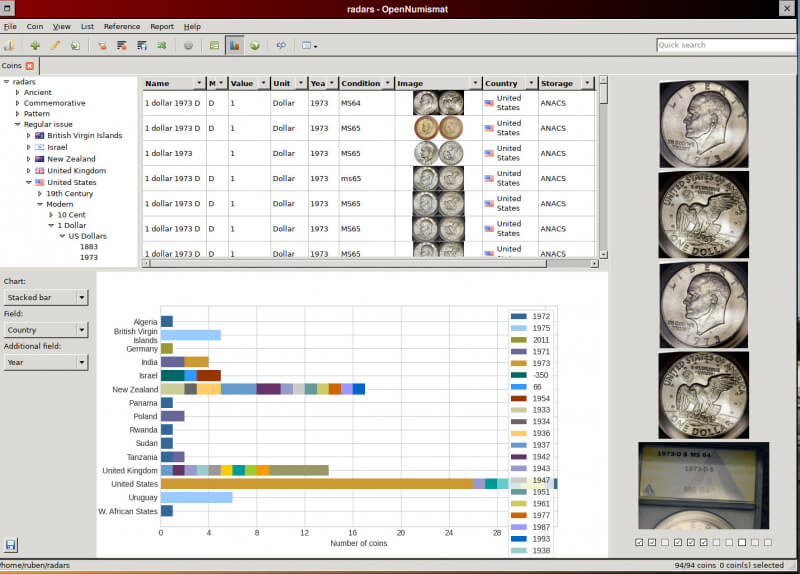The height and width of the screenshot is (574, 800).
Task: Edit the coin using the pencil icon
Action: coord(55,45)
